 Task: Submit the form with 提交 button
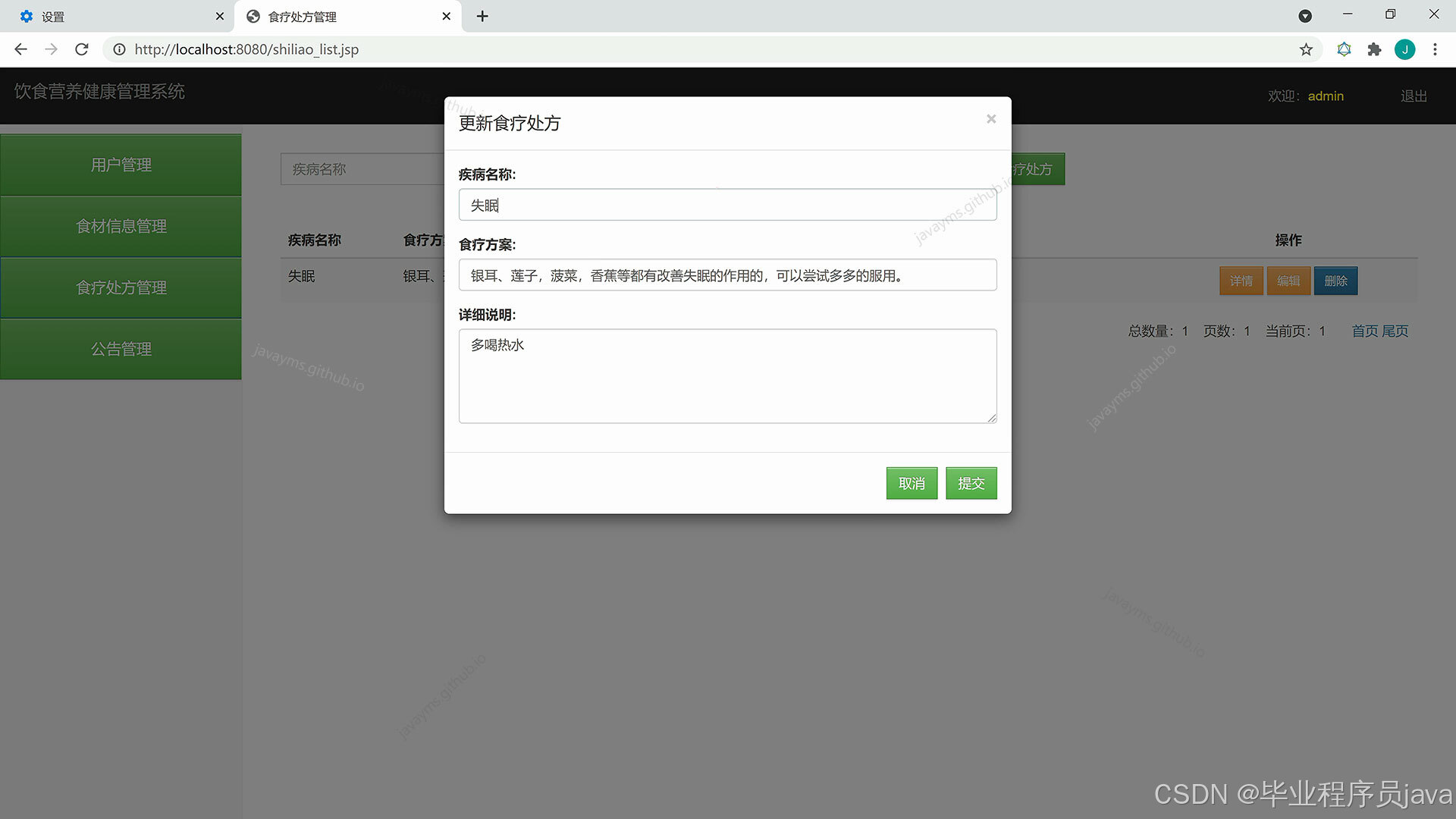(971, 483)
